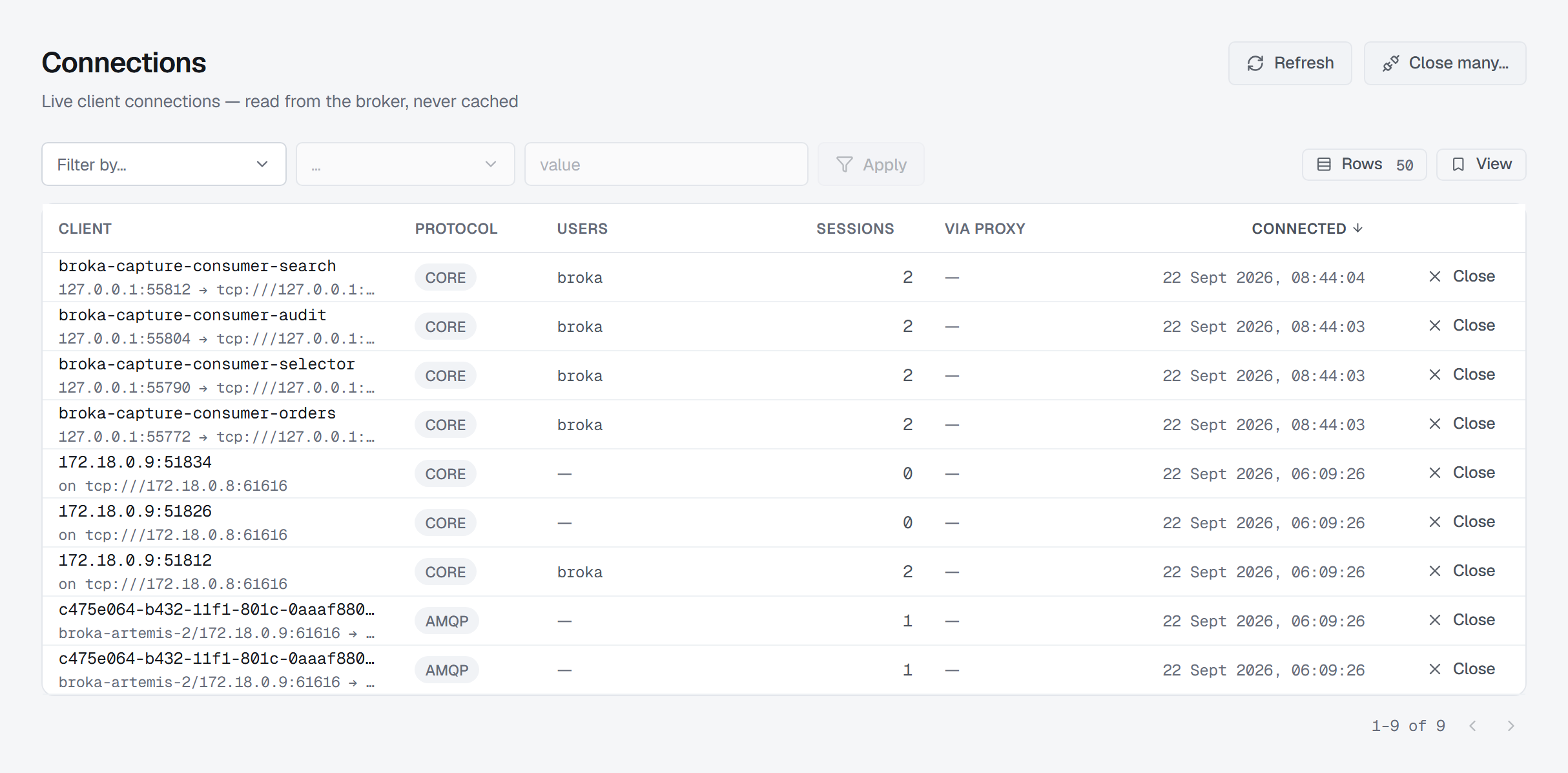Click session count in 172.18.0.9:51834 row
The height and width of the screenshot is (773, 1568).
point(907,474)
